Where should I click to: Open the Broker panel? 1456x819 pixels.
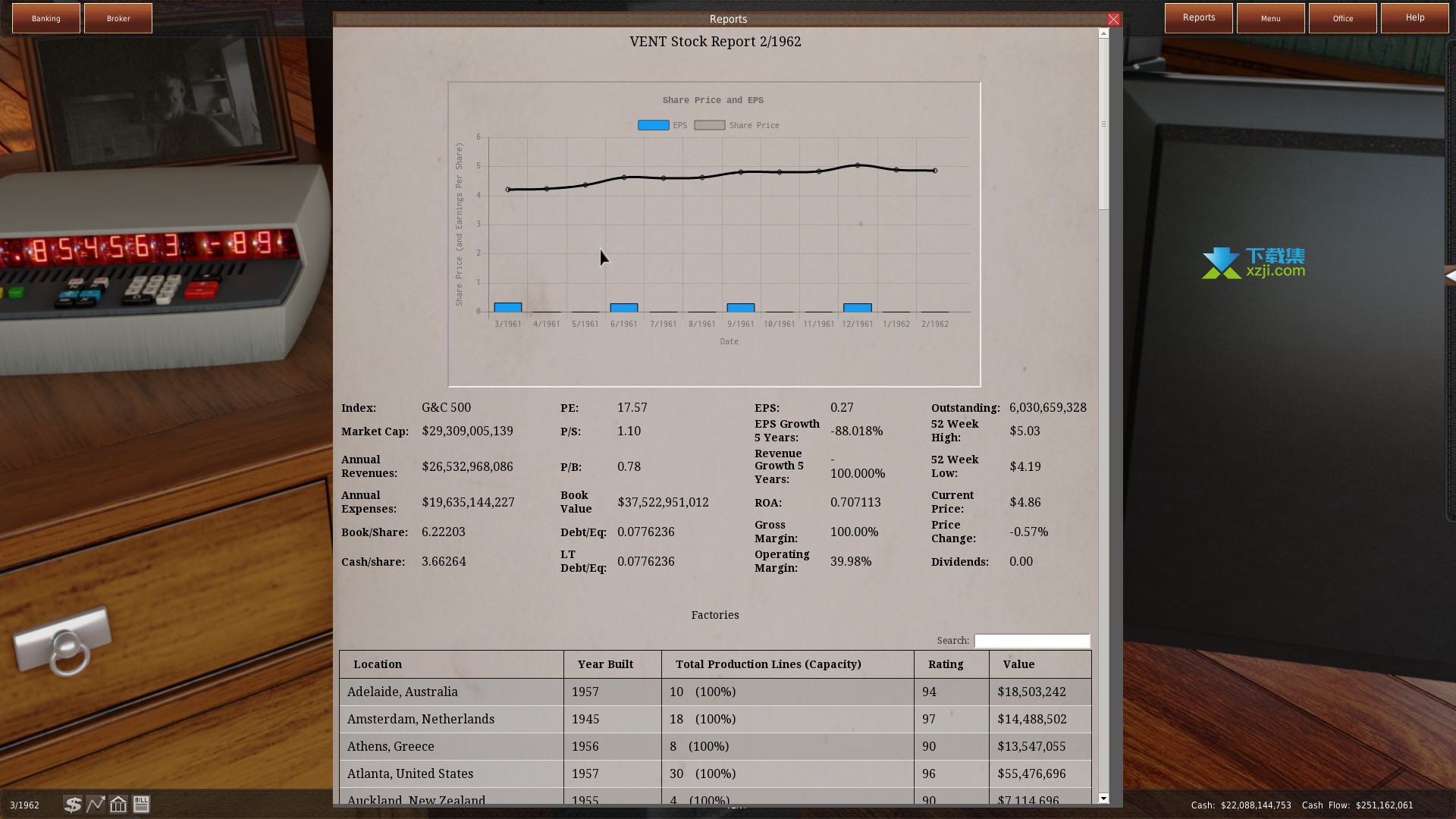(x=118, y=18)
